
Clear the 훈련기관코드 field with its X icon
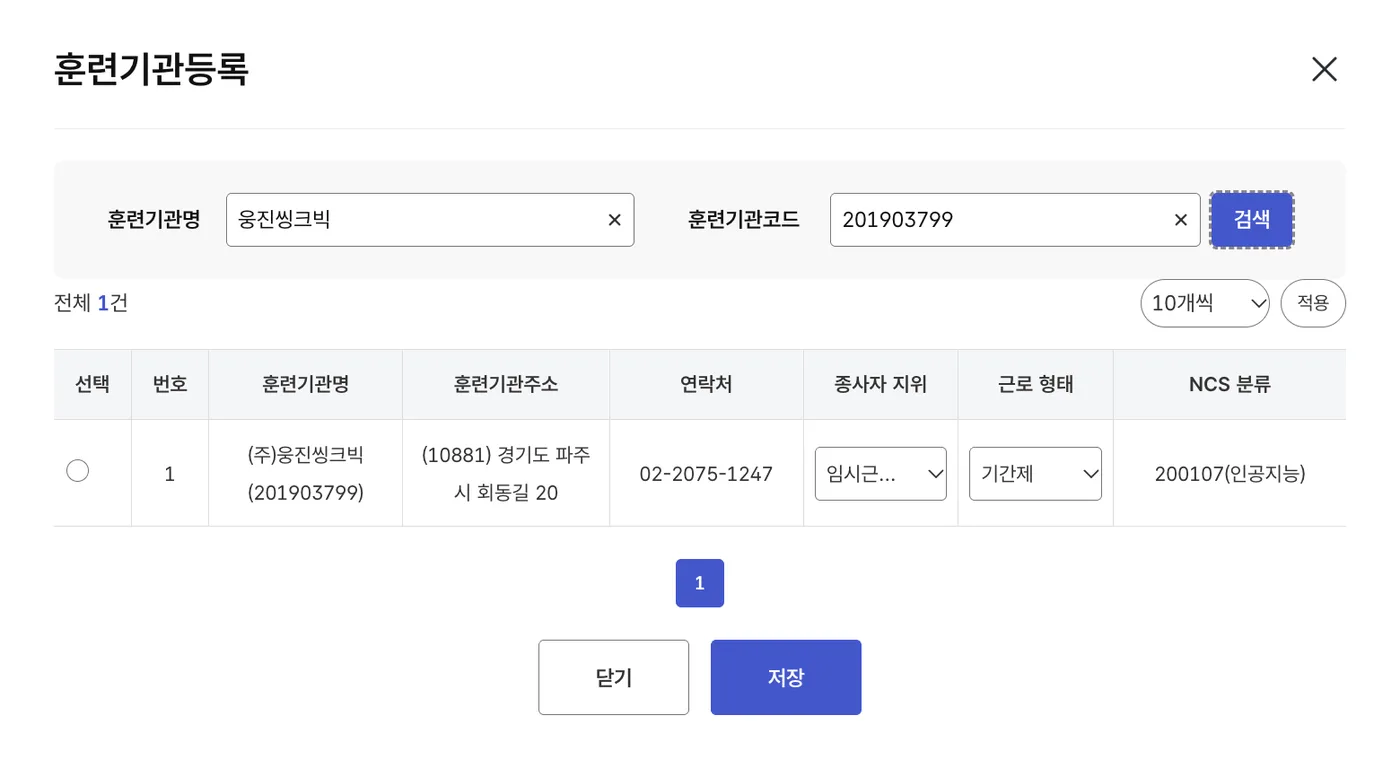tap(1181, 220)
